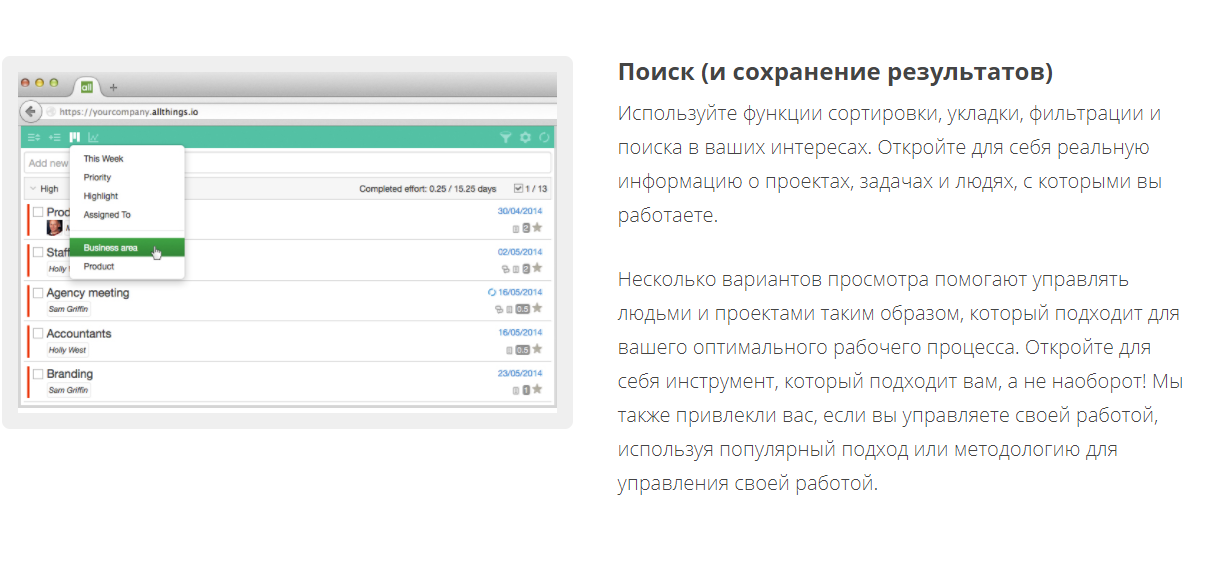The image size is (1213, 567).
Task: Click heading 'Поиск (и сохранение результатов)'
Action: point(836,72)
